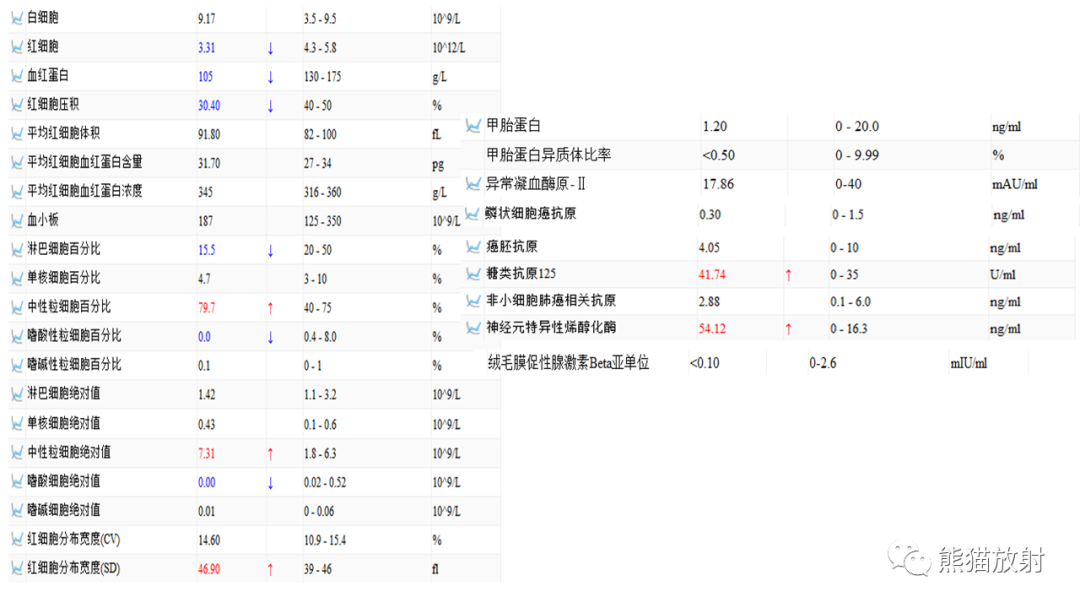Click the 癌胚抗原 value 4.05
The image size is (1080, 608).
709,247
